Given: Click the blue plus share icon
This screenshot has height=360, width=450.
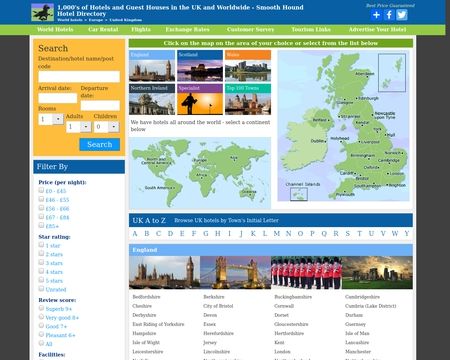Looking at the screenshot, I should (x=376, y=15).
